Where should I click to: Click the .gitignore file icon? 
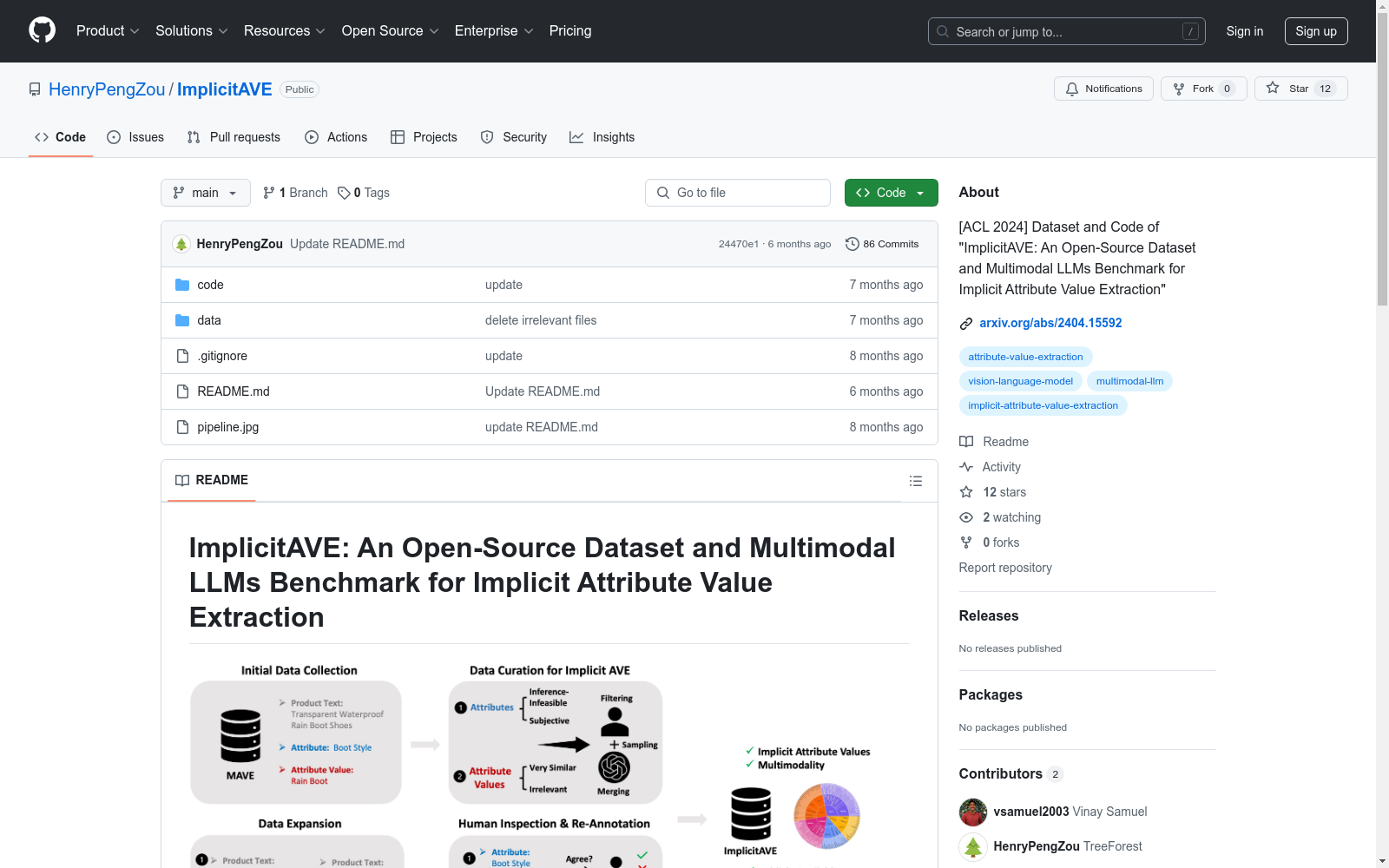pos(182,356)
